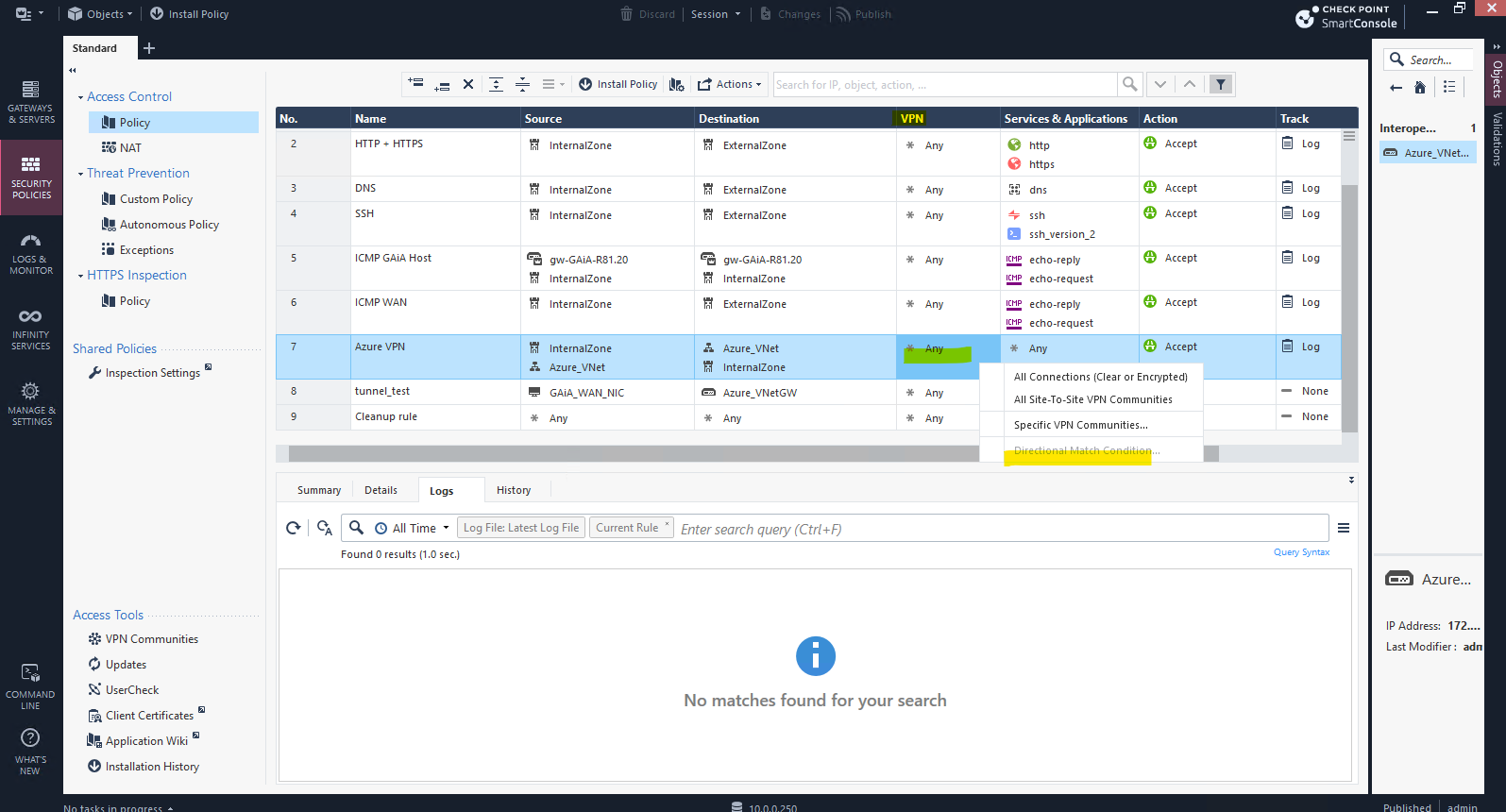Collapse the left navigation tree panel

tap(73, 70)
